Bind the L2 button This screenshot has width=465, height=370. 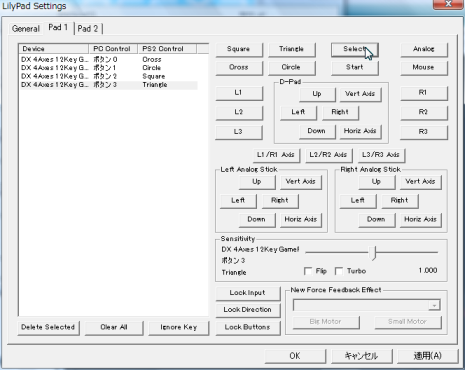pyautogui.click(x=239, y=112)
